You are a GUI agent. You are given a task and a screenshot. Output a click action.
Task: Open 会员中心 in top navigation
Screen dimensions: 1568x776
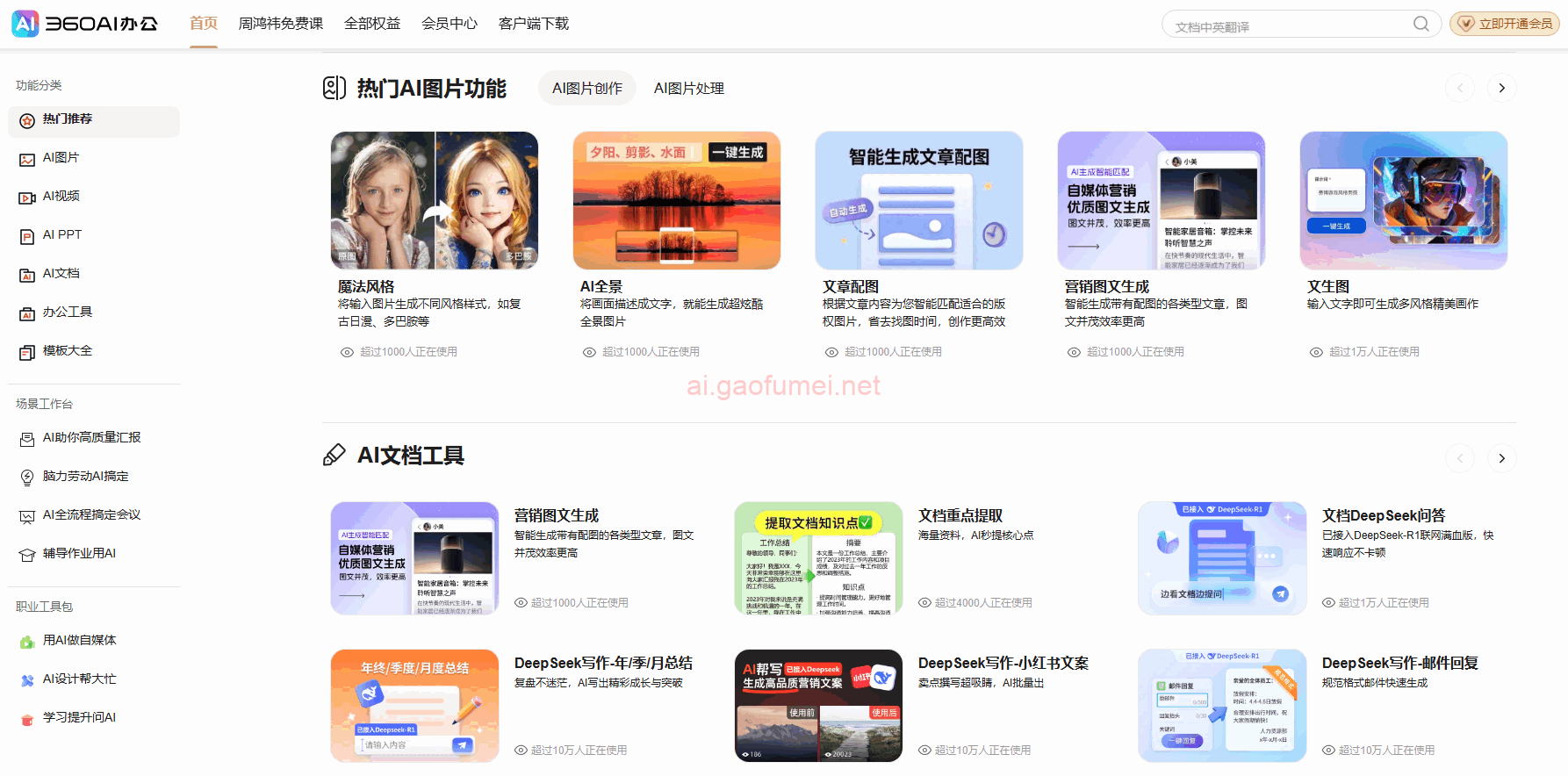(449, 24)
